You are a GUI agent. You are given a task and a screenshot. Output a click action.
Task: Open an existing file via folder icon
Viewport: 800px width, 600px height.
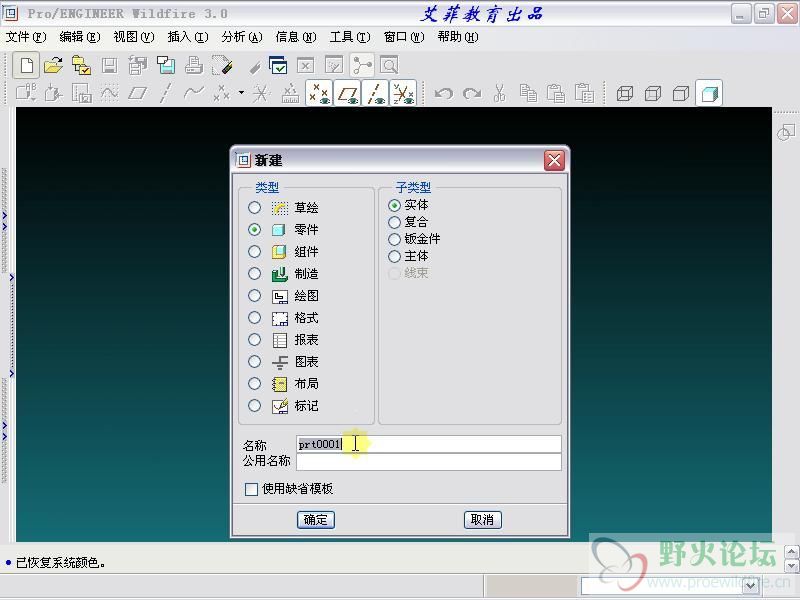53,66
